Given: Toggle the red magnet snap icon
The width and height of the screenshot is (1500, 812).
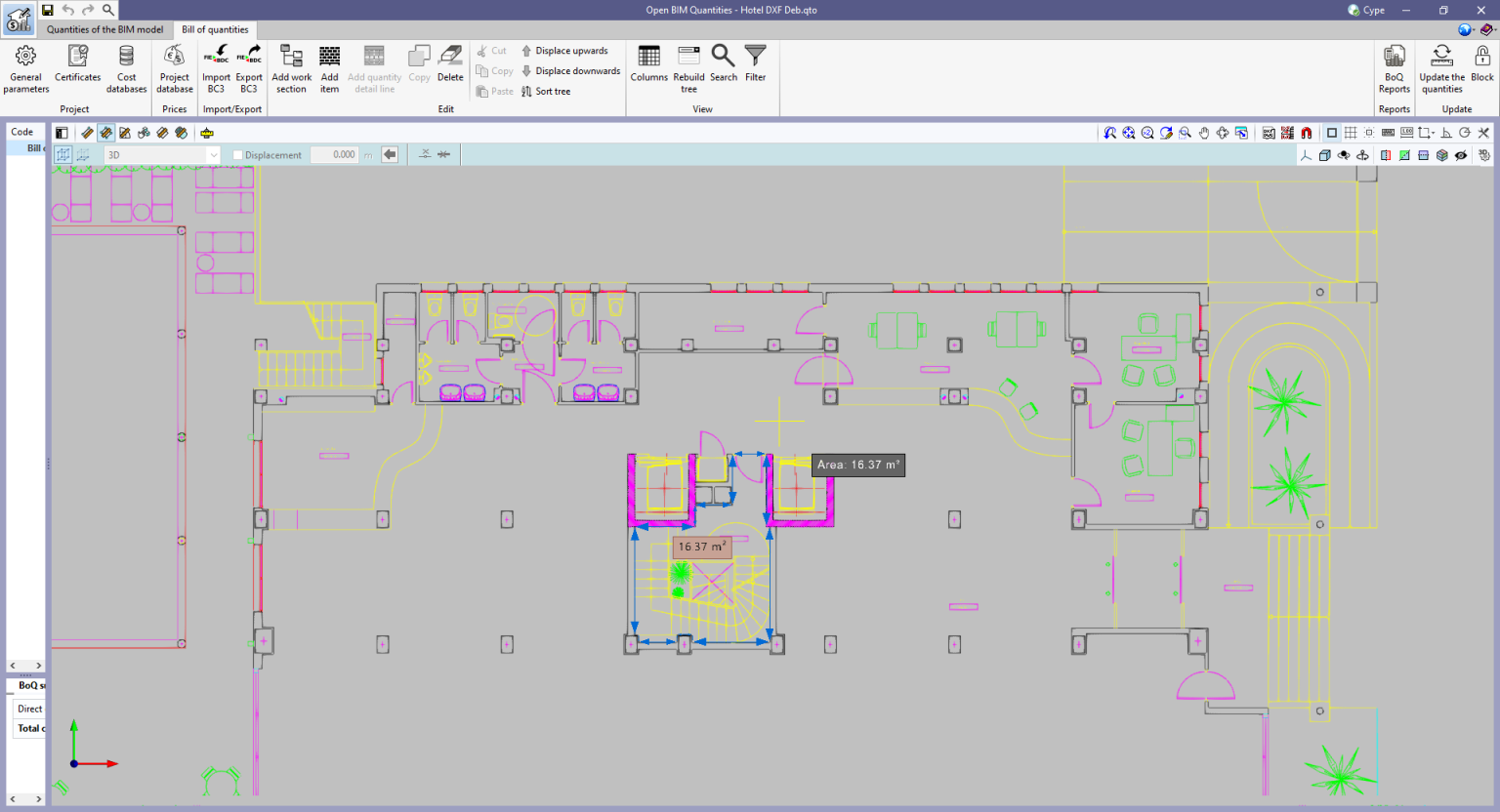Looking at the screenshot, I should coord(1306,133).
